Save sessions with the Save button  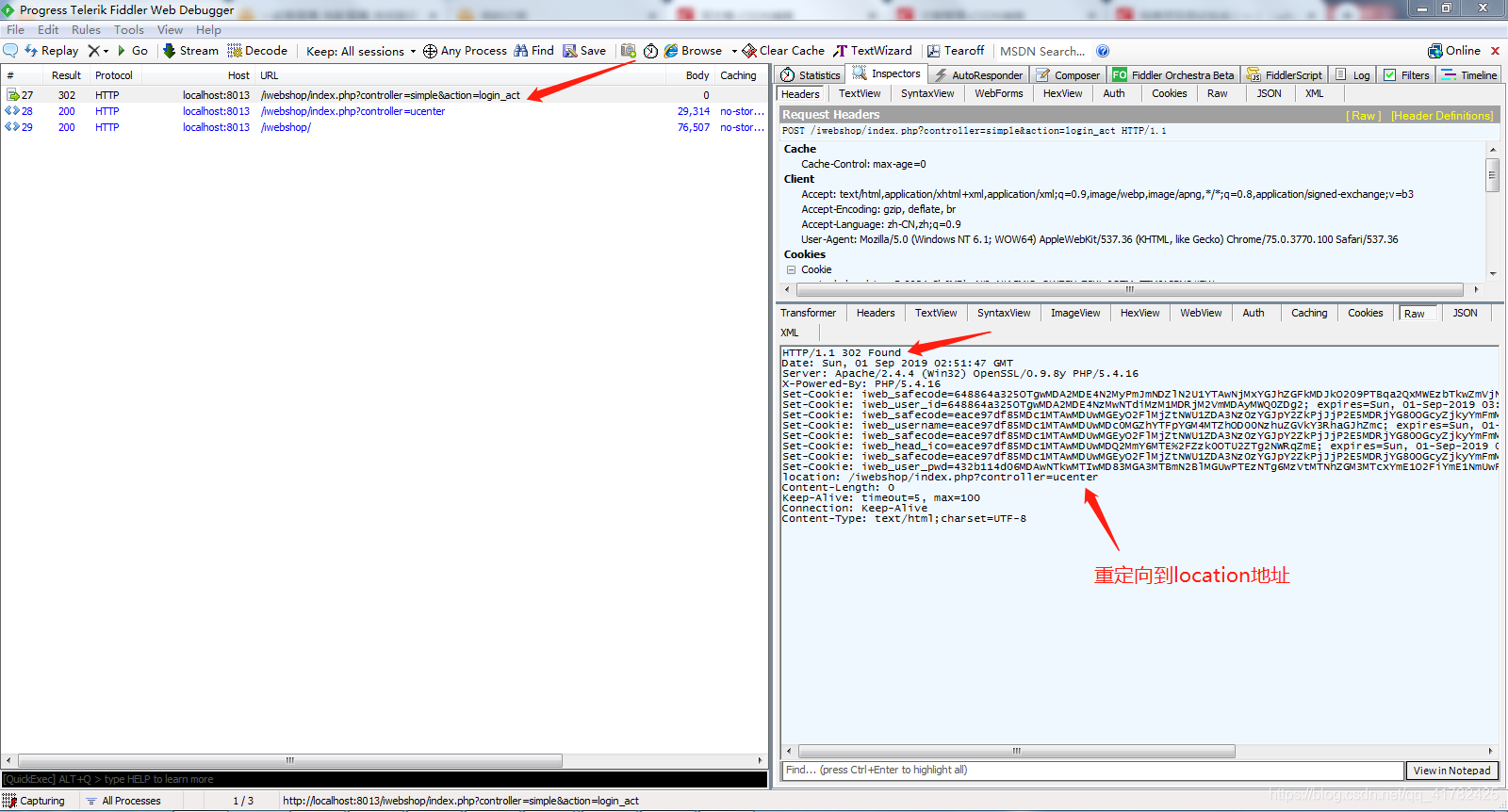pyautogui.click(x=584, y=51)
